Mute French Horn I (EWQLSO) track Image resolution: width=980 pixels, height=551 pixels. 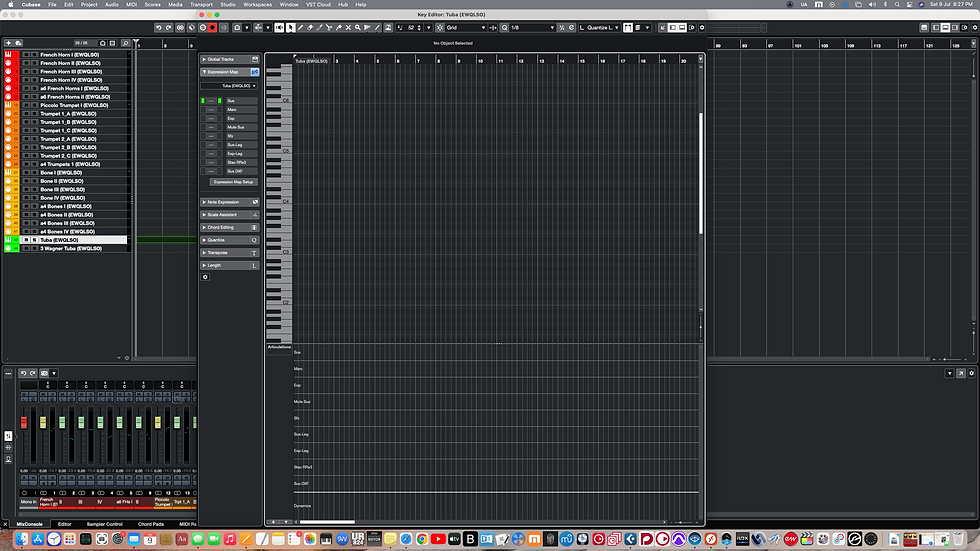click(x=26, y=55)
